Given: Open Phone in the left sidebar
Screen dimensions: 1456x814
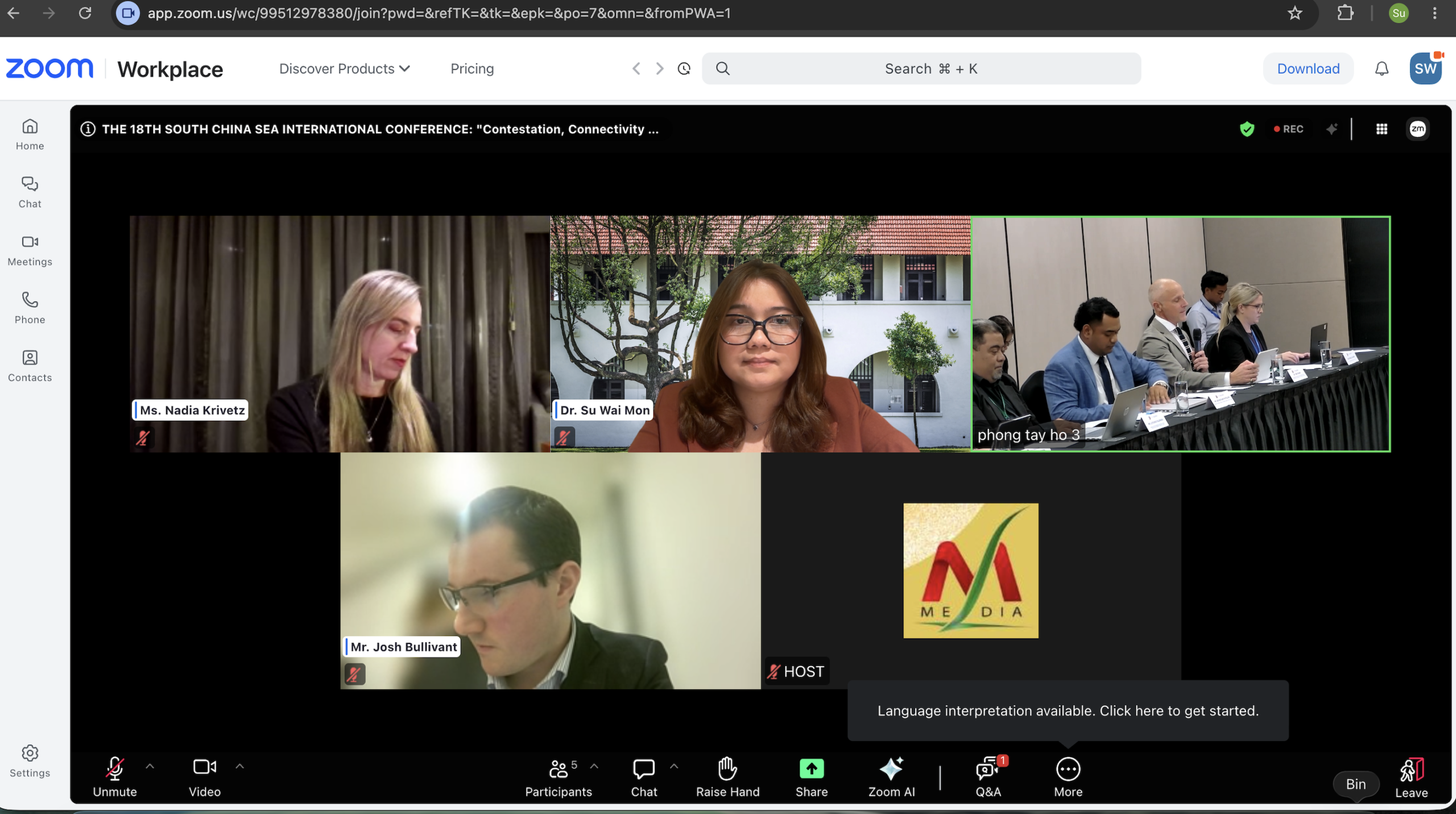Looking at the screenshot, I should coord(30,308).
